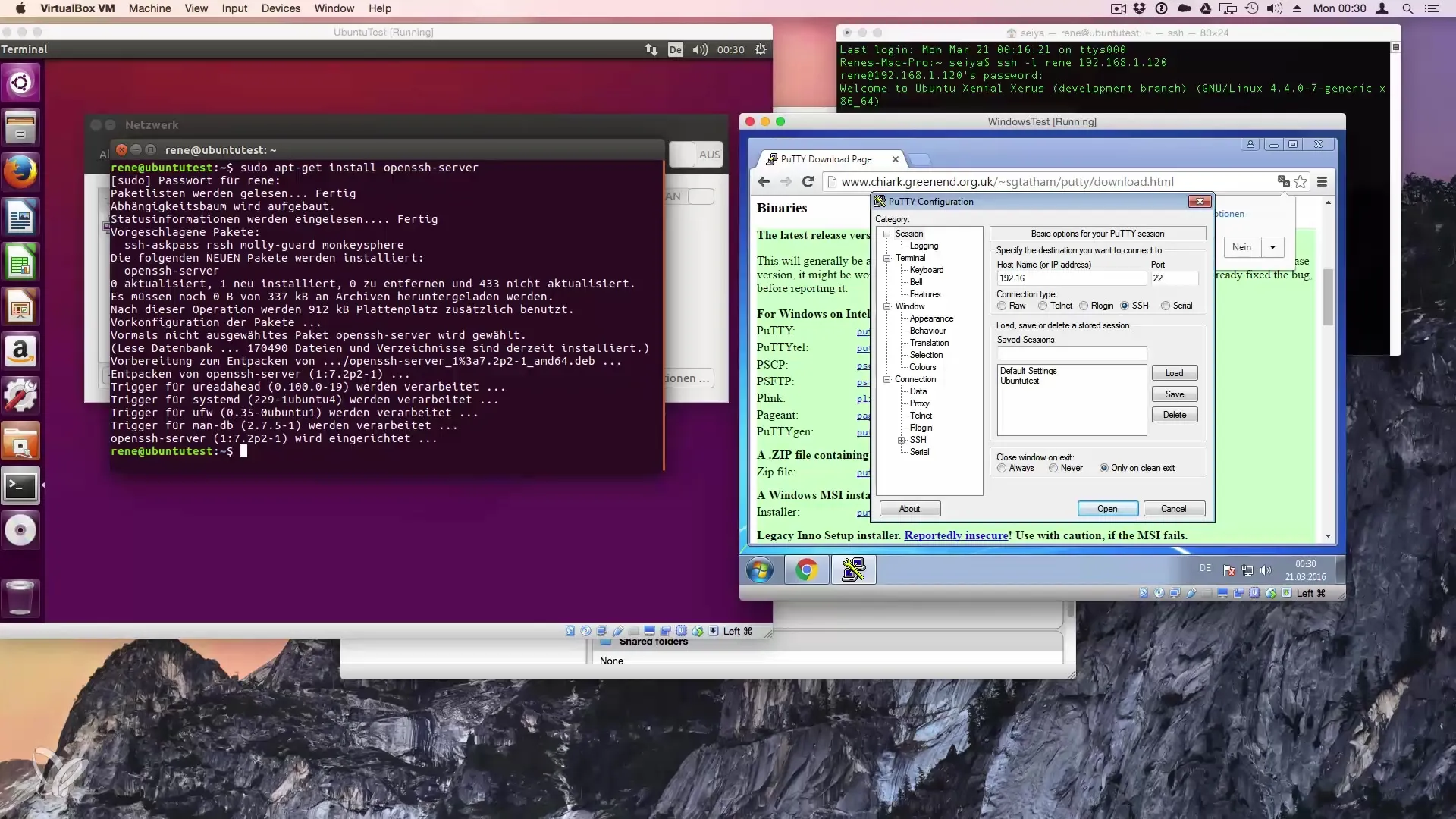Viewport: 1456px width, 819px height.
Task: Click the PuTTY icon in Windows taskbar
Action: pyautogui.click(x=853, y=570)
